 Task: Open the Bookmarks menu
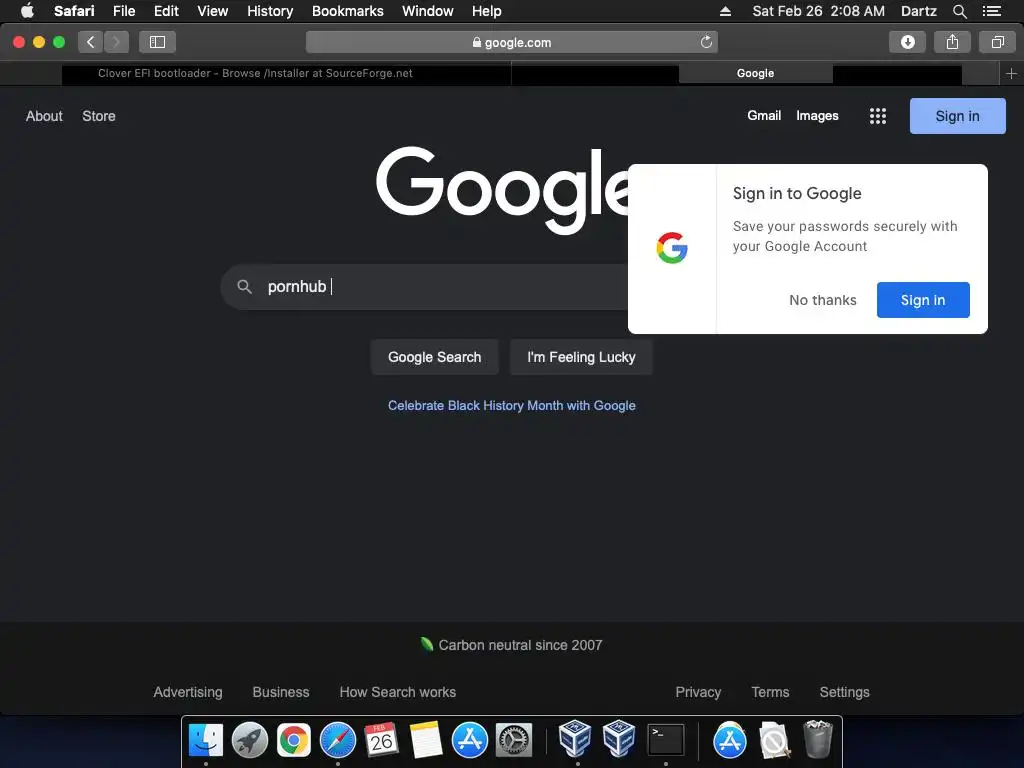click(x=347, y=11)
